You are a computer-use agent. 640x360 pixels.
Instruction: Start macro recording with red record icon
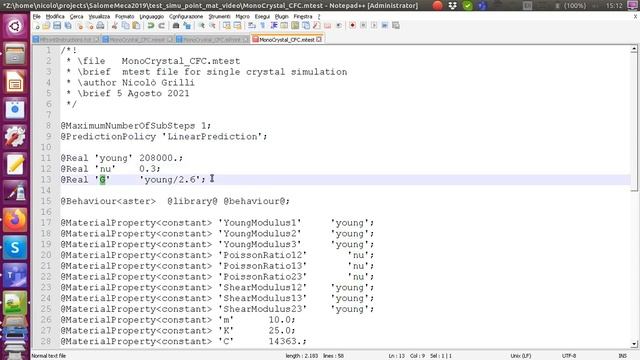pyautogui.click(x=352, y=26)
